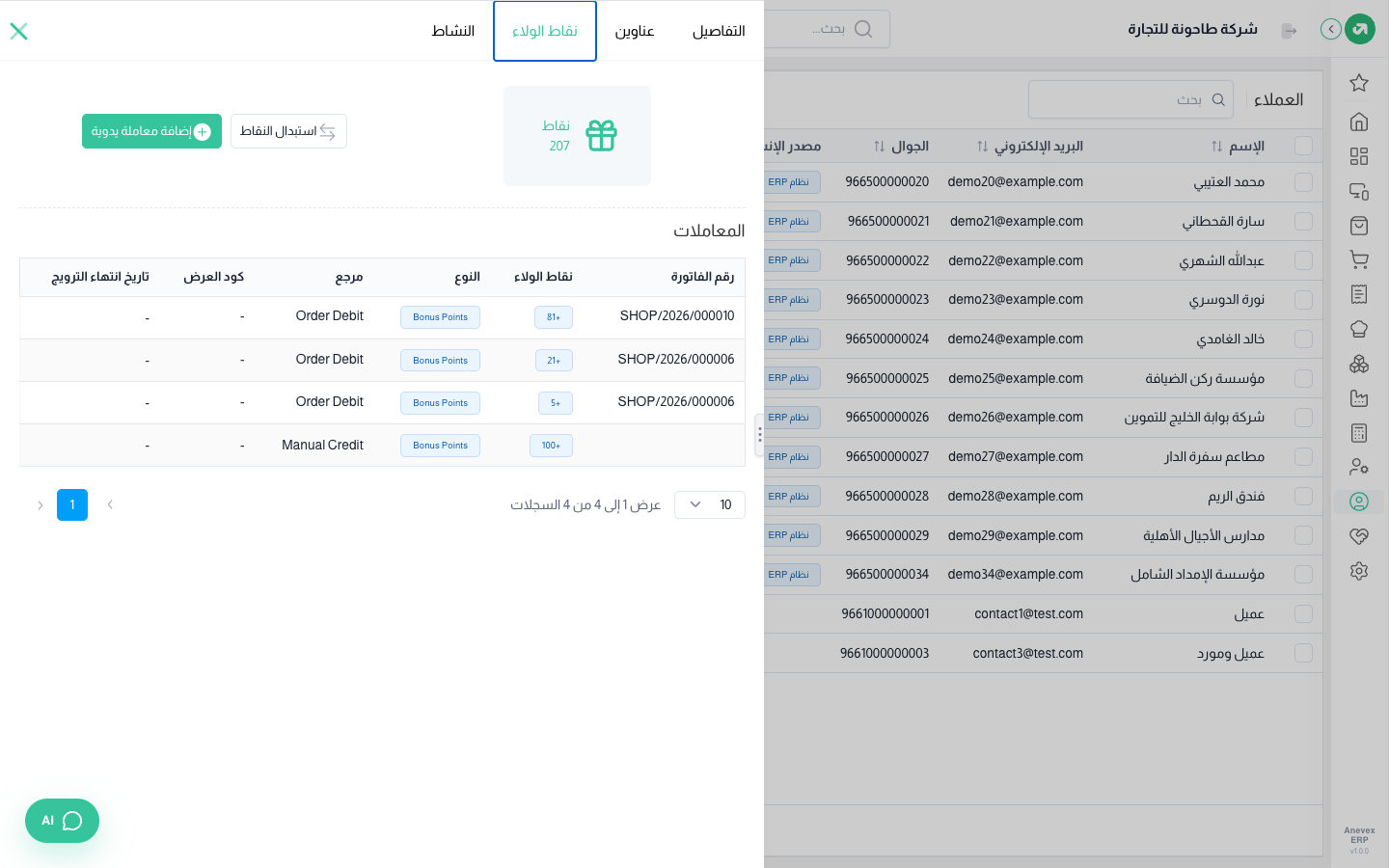Click the favorites star icon in sidebar

coord(1359,83)
